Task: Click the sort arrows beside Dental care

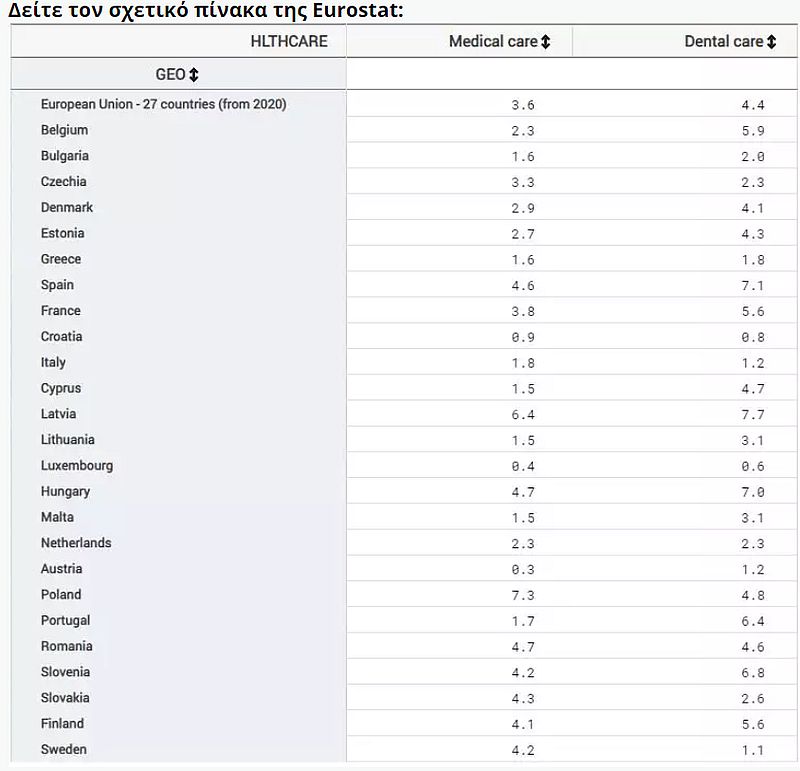Action: click(772, 42)
